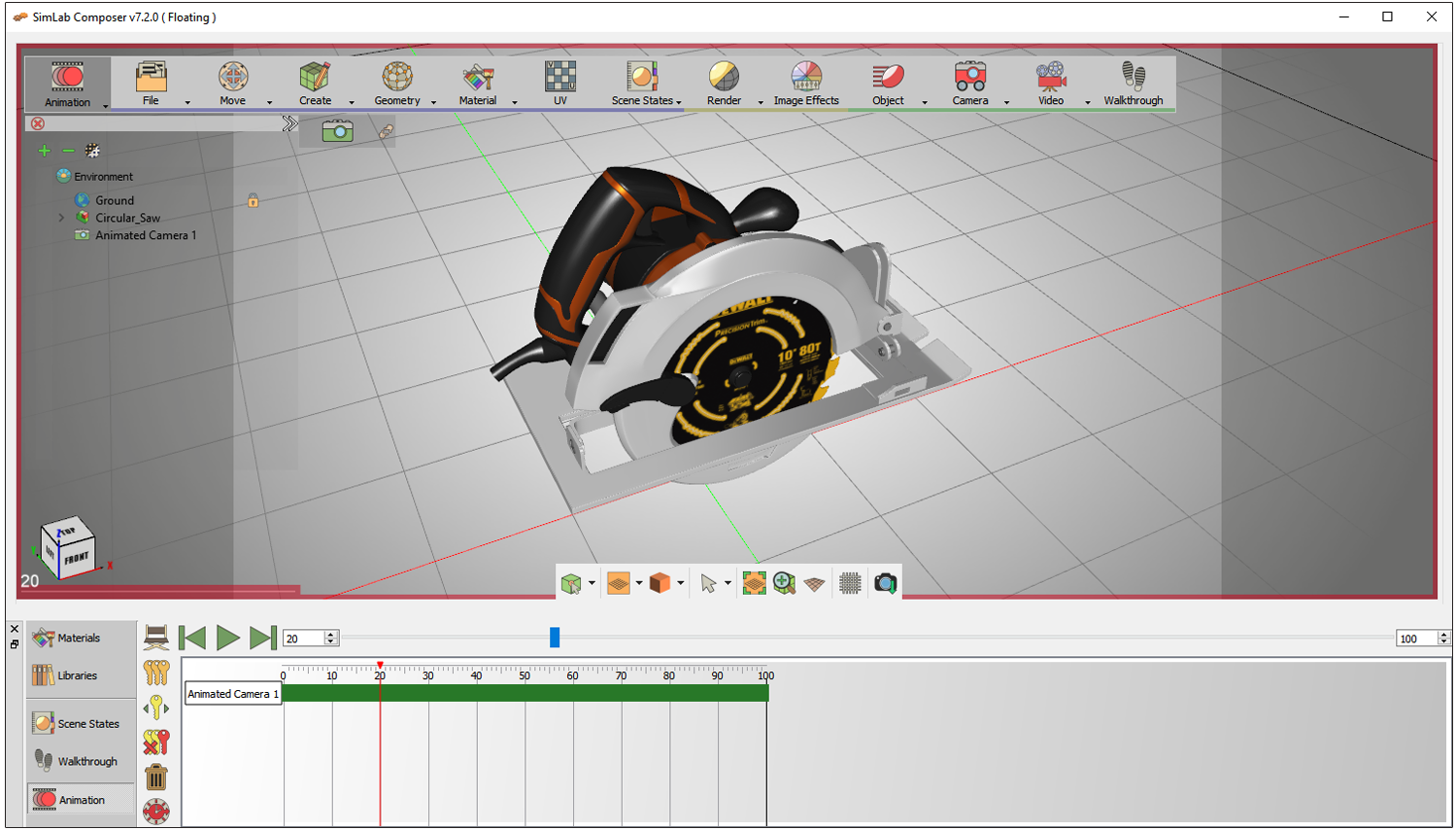Image resolution: width=1456 pixels, height=830 pixels.
Task: Toggle the mesh grid display icon
Action: tap(850, 583)
